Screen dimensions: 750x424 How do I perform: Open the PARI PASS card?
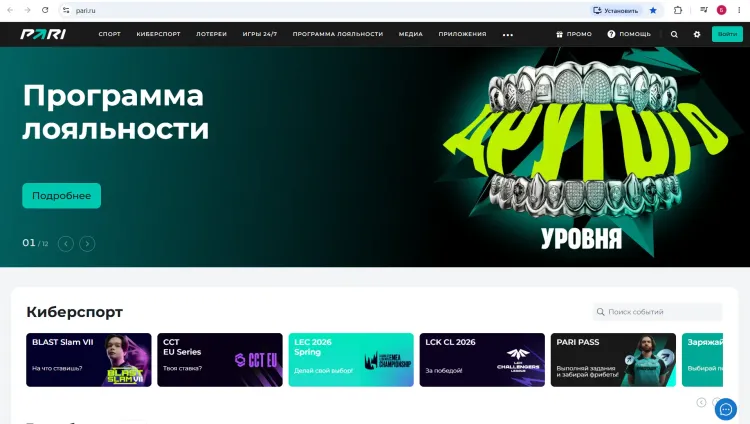[613, 360]
